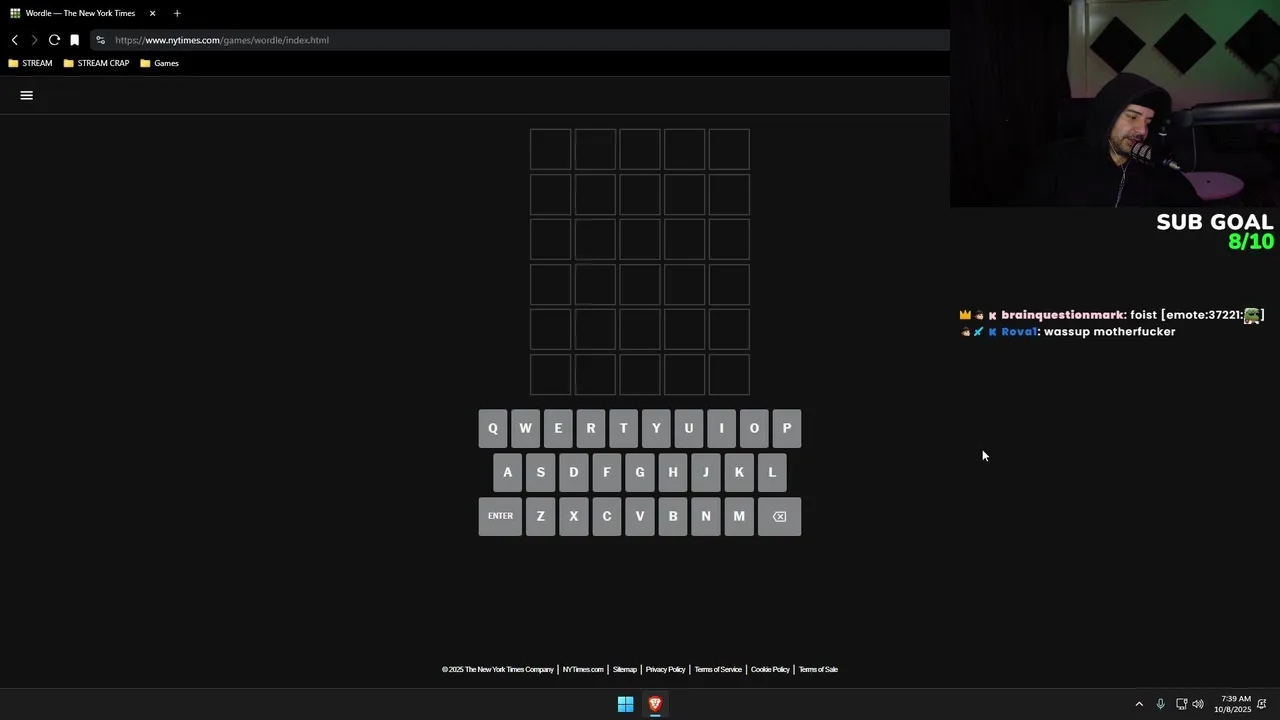The width and height of the screenshot is (1280, 720).
Task: Click the browser forward arrow
Action: (34, 40)
